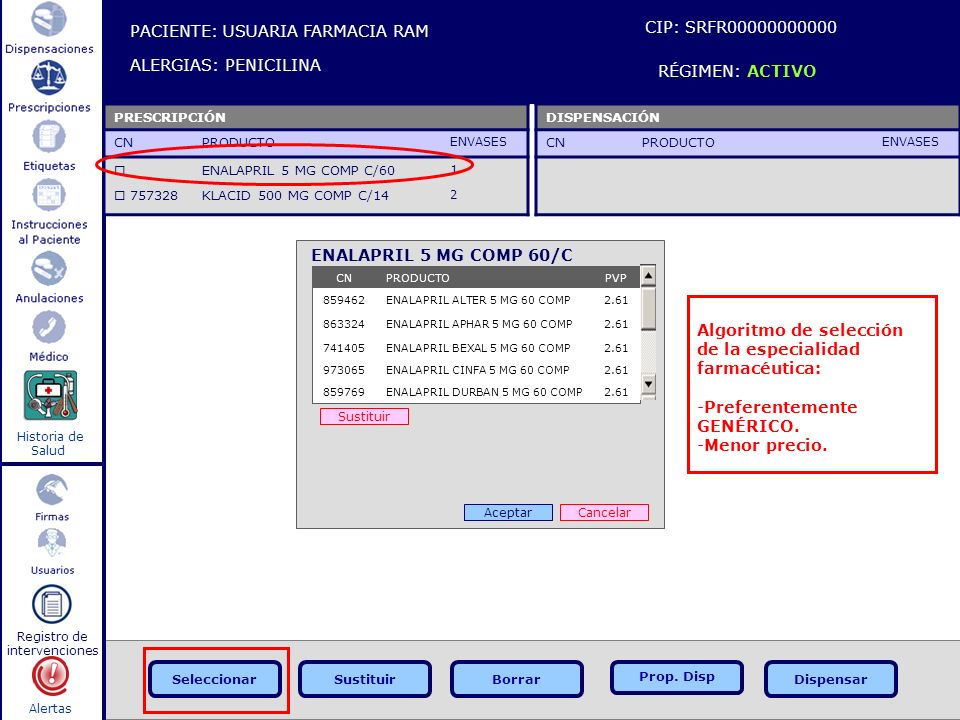Viewport: 960px width, 720px height.
Task: Click the PRESCRIPCIÓN panel title
Action: (x=170, y=117)
